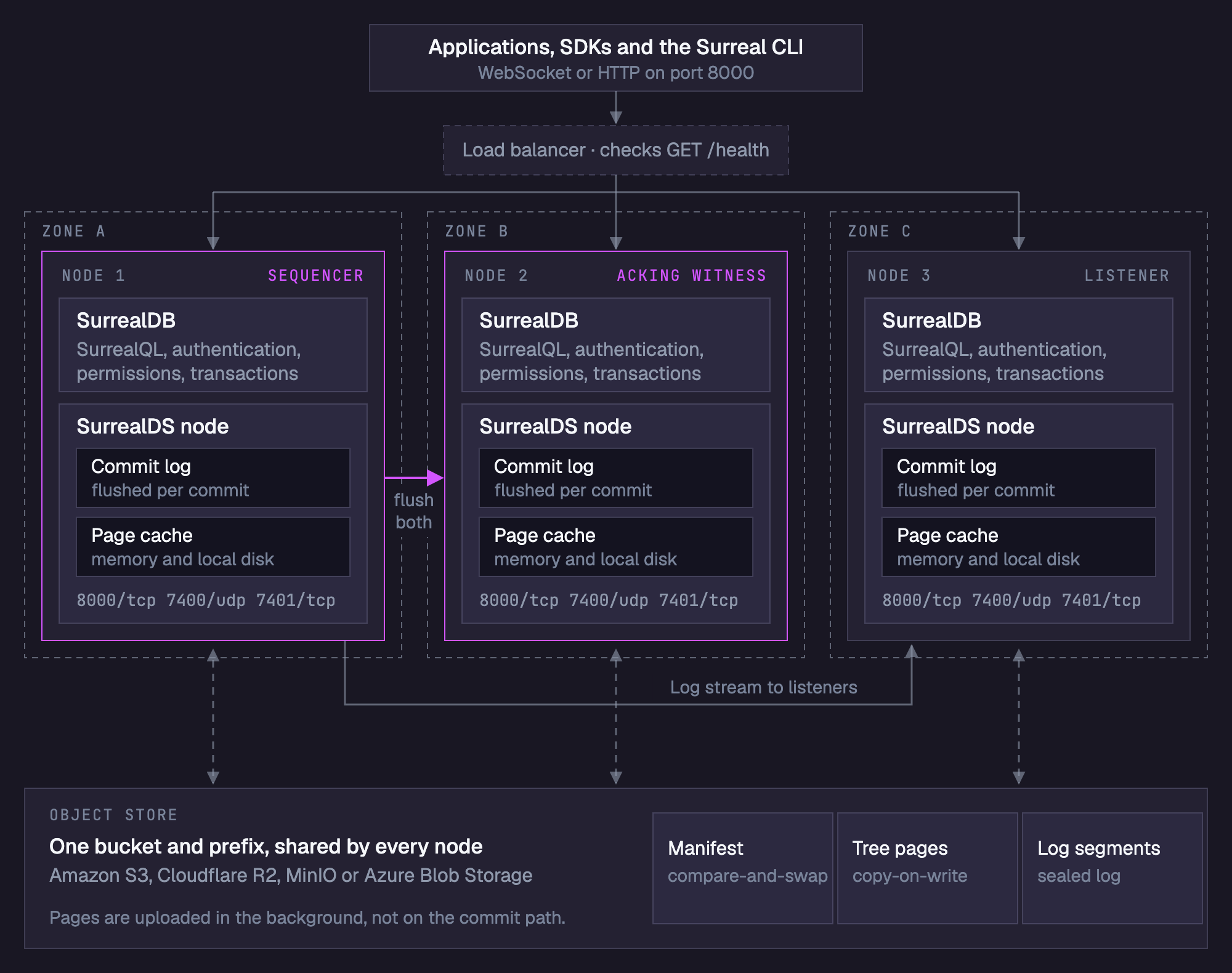Select the Commit log box in Node 2
The height and width of the screenshot is (973, 1232).
click(x=616, y=478)
